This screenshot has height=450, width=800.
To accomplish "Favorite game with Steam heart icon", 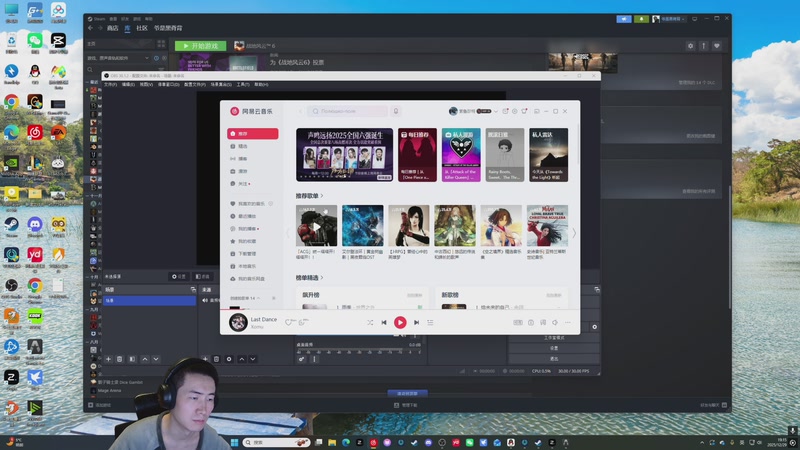I will [717, 46].
